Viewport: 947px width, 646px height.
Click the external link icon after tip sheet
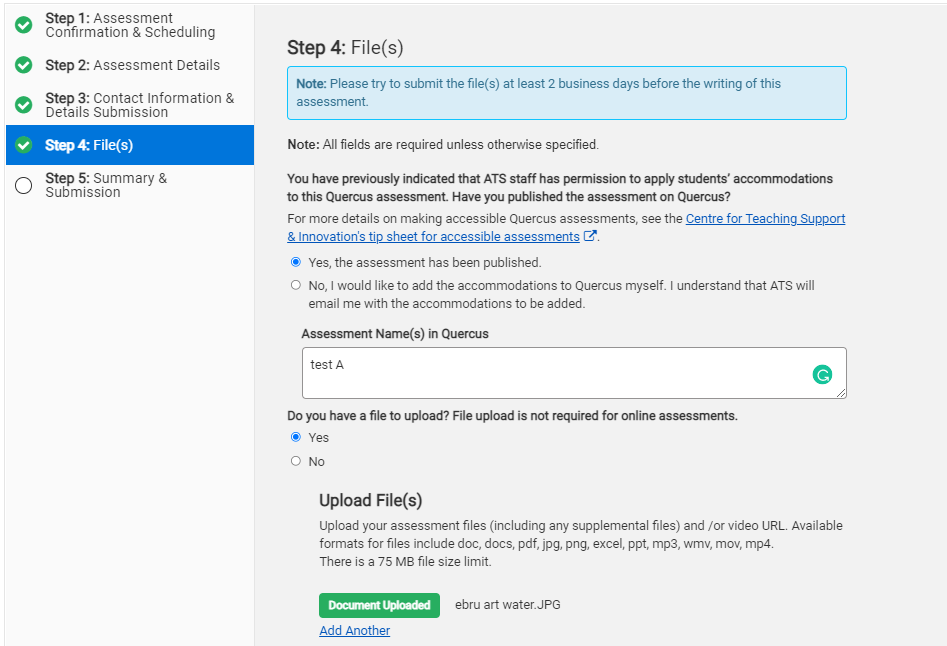(590, 236)
